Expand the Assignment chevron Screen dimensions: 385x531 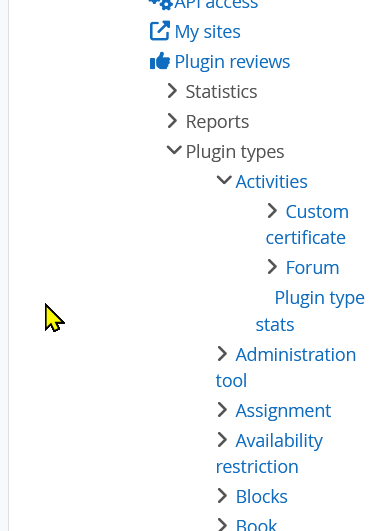pos(222,410)
